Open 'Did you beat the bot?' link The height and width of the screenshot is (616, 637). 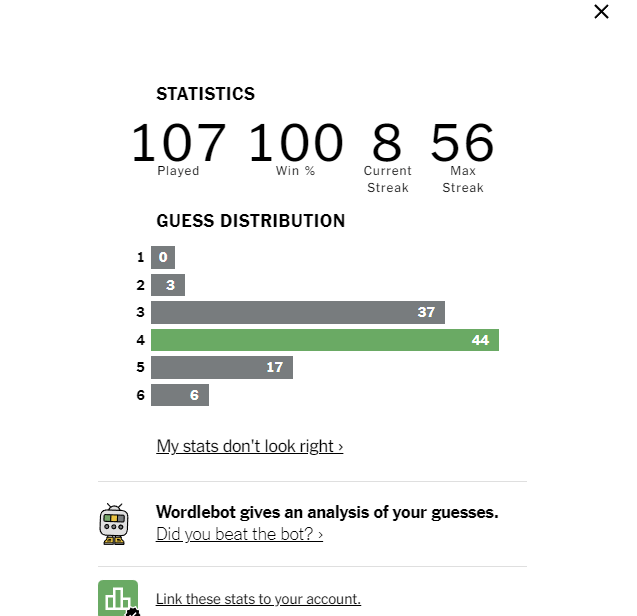[239, 534]
